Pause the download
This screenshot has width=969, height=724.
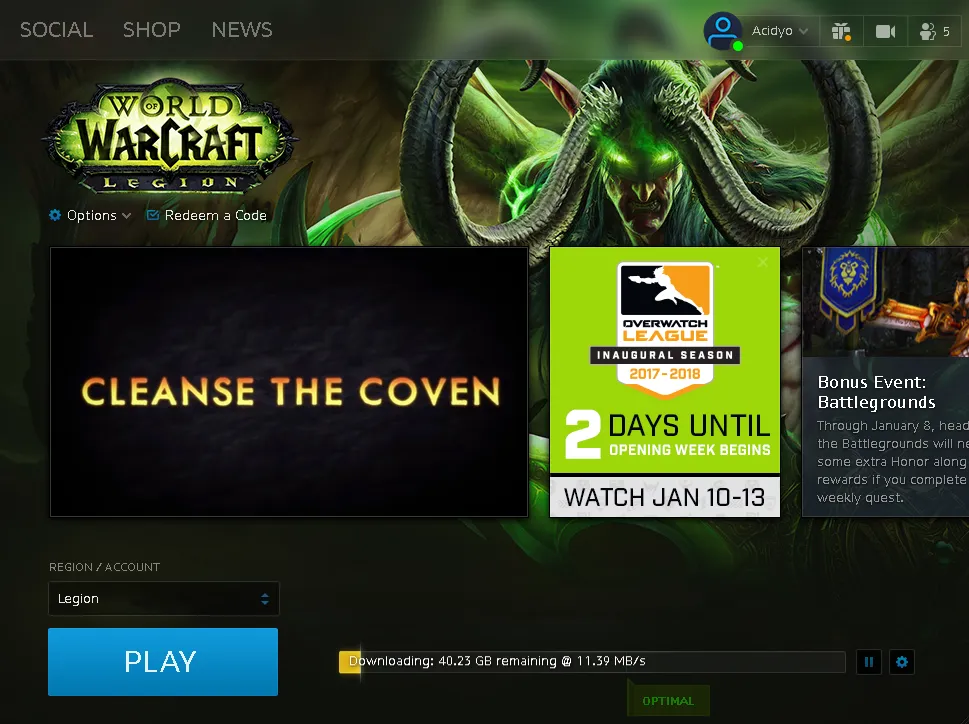point(869,662)
